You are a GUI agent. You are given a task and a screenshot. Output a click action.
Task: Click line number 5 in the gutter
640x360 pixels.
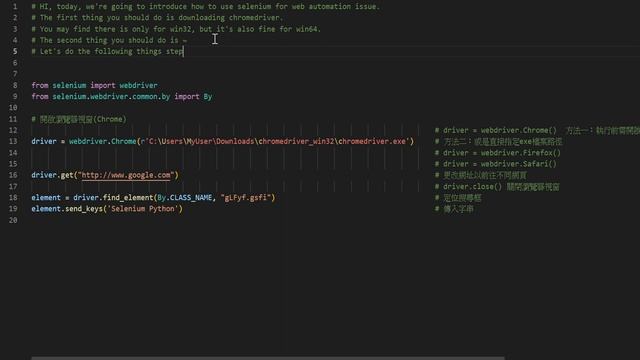pos(15,51)
